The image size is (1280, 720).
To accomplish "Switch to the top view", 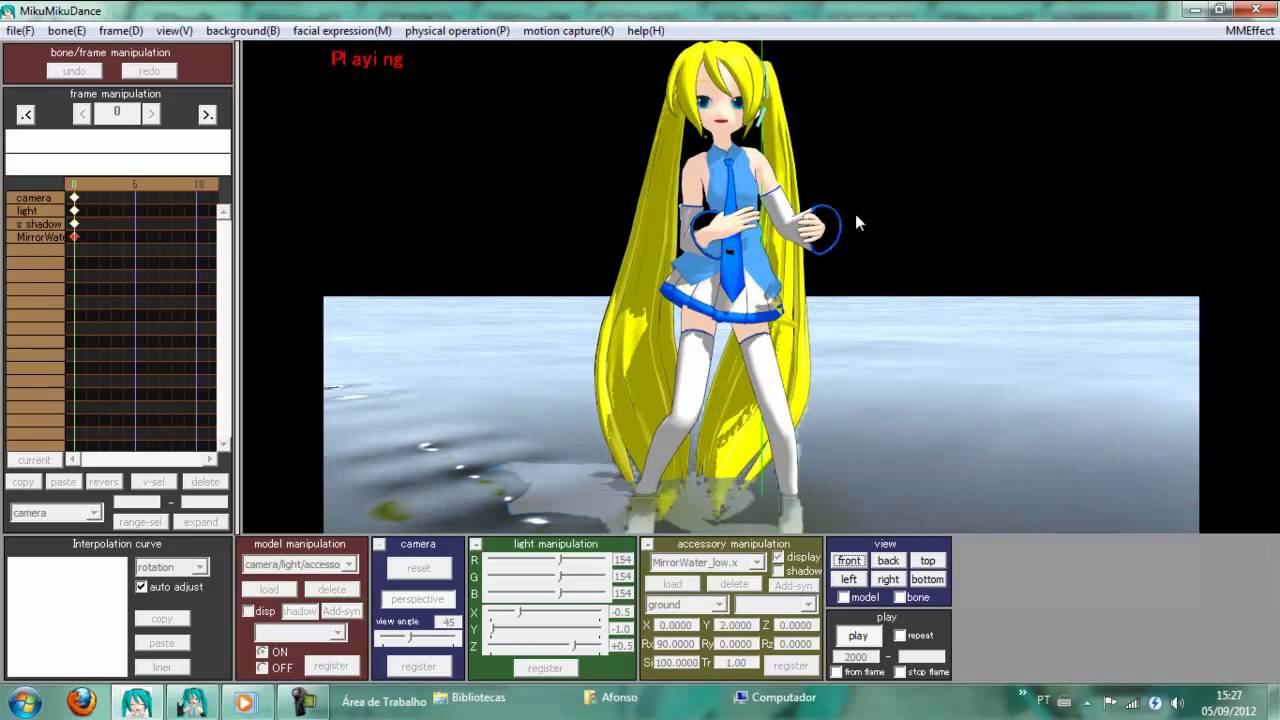I will (x=928, y=561).
